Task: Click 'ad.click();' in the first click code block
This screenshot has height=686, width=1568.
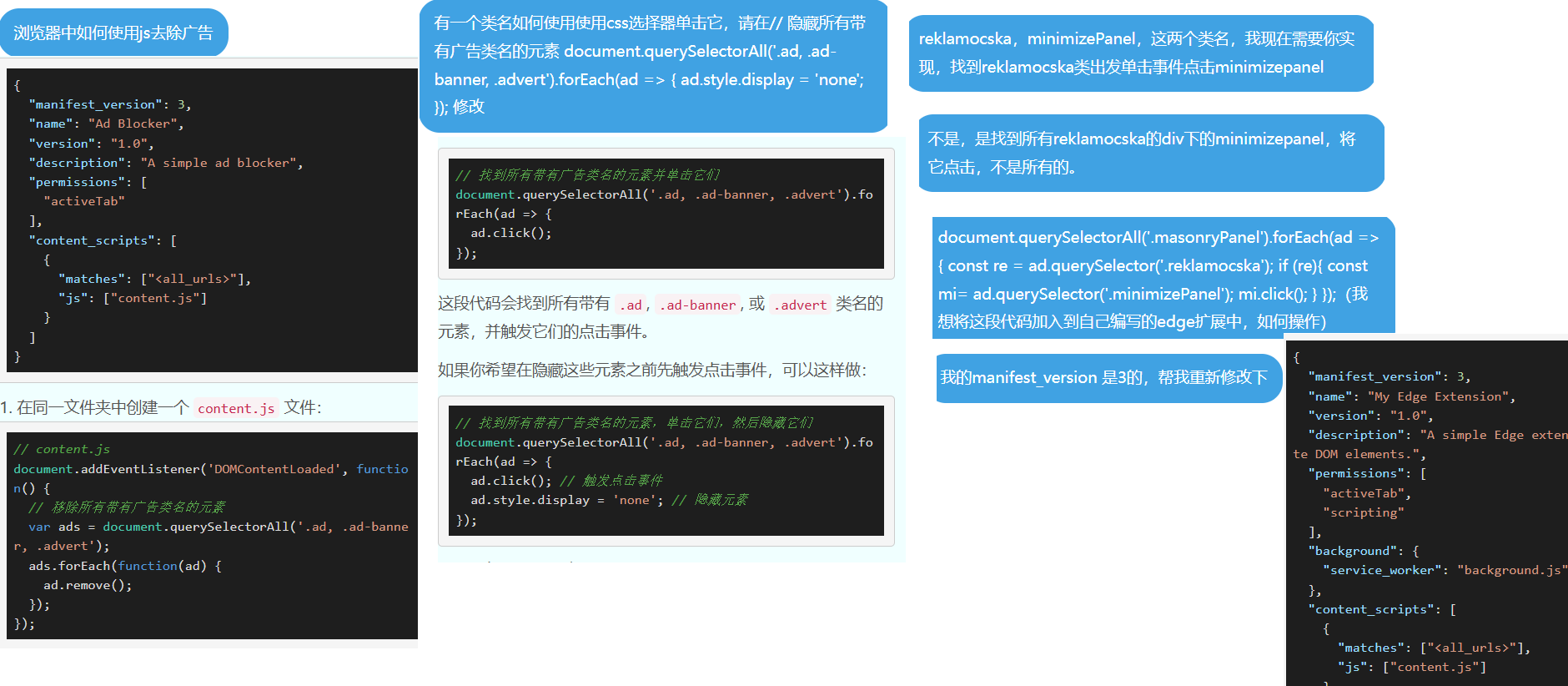Action: coord(511,233)
